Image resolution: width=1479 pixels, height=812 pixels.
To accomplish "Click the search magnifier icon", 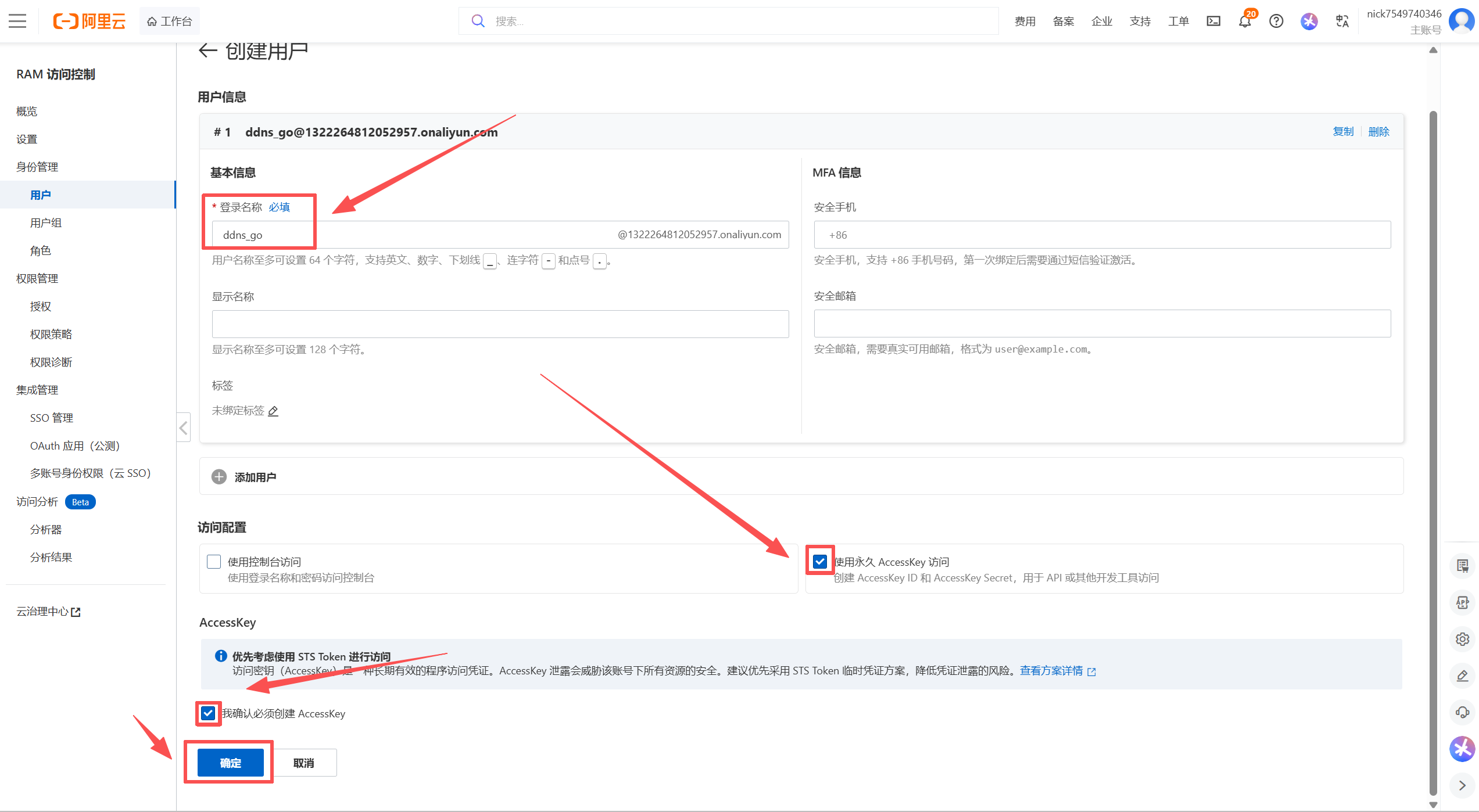I will click(478, 21).
